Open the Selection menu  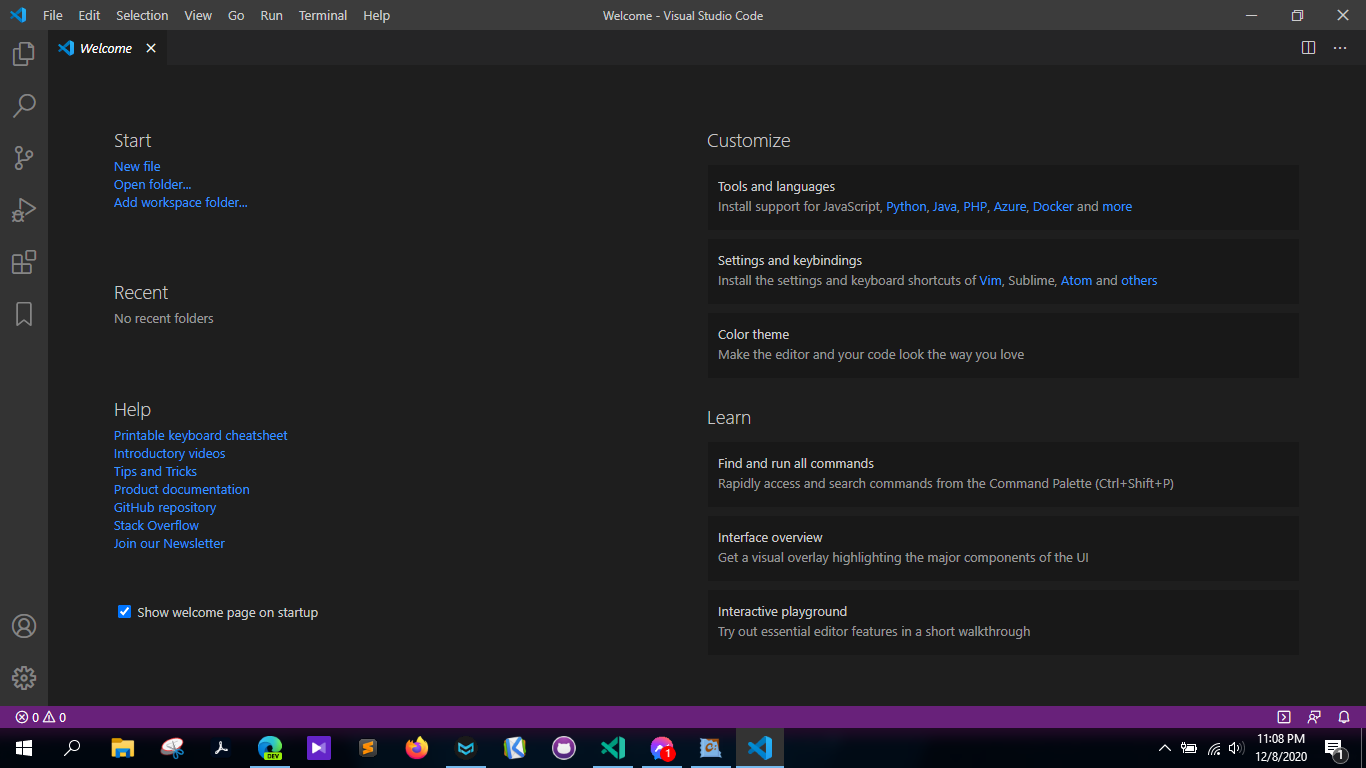142,15
